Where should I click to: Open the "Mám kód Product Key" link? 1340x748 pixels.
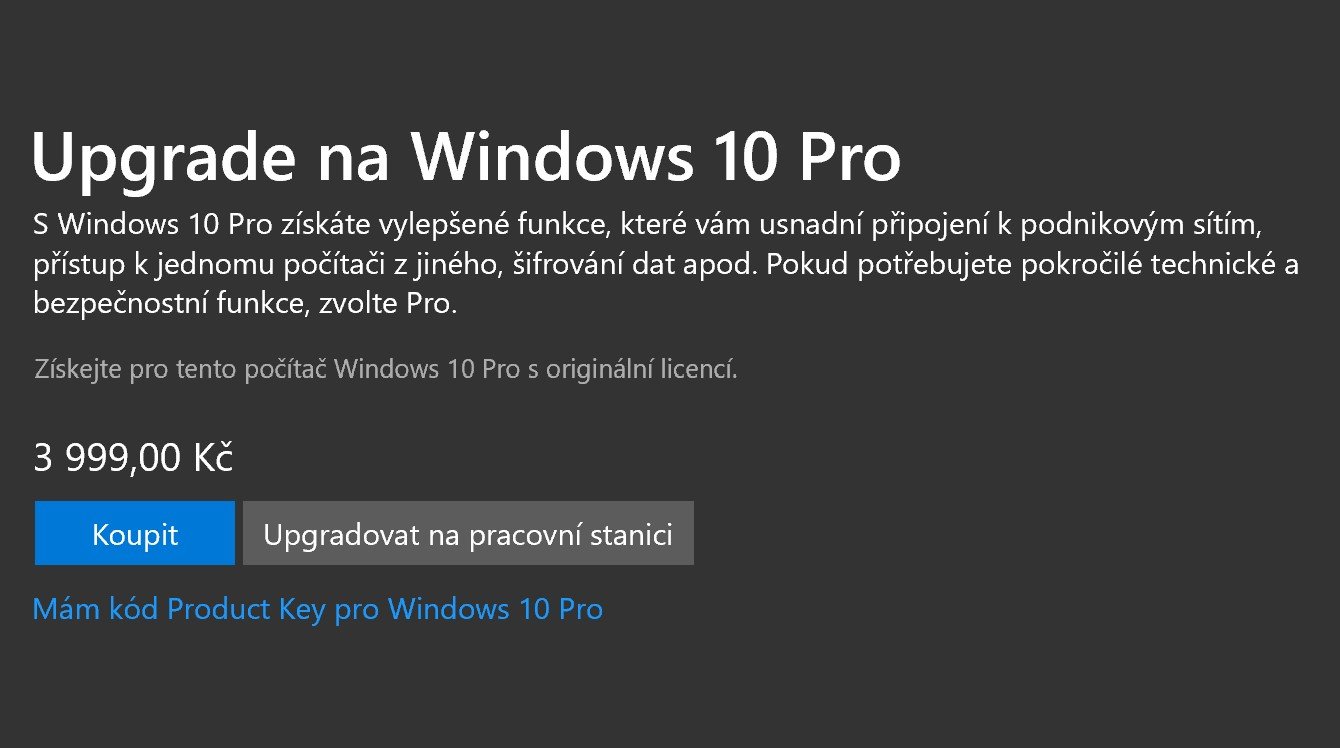[x=317, y=609]
